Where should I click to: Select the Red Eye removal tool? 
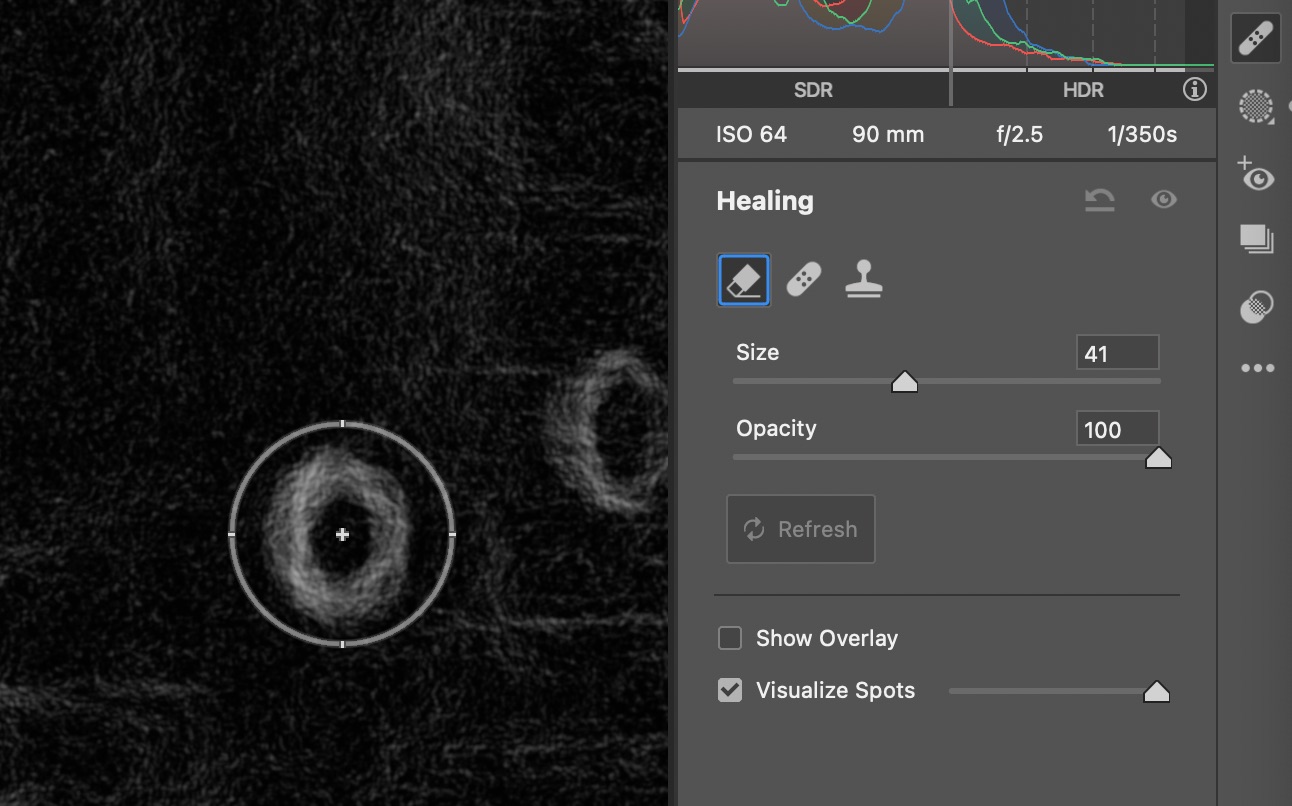(x=1255, y=174)
